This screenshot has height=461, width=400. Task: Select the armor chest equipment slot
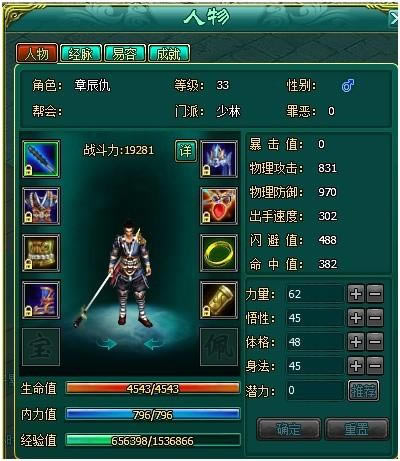(x=41, y=206)
